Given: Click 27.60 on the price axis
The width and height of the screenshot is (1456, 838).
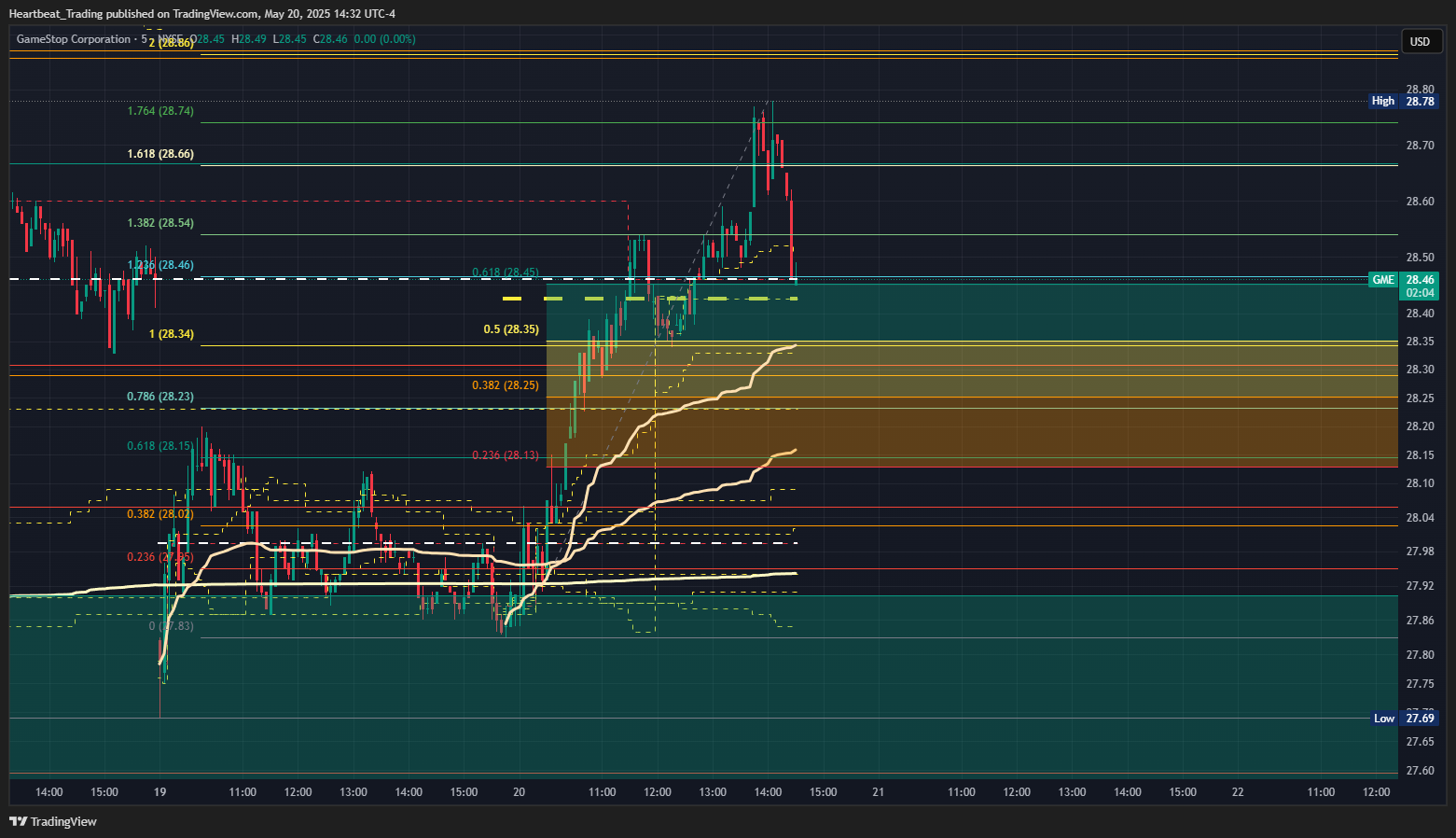Looking at the screenshot, I should (1420, 771).
